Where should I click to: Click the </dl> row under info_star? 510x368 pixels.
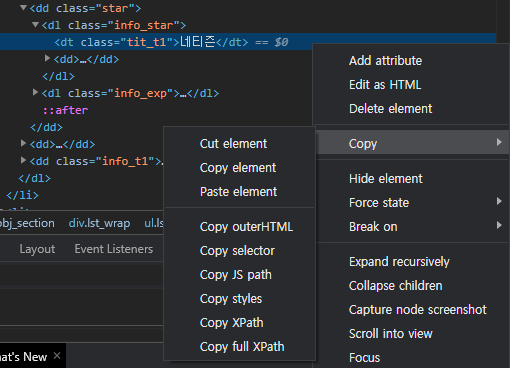tap(58, 76)
